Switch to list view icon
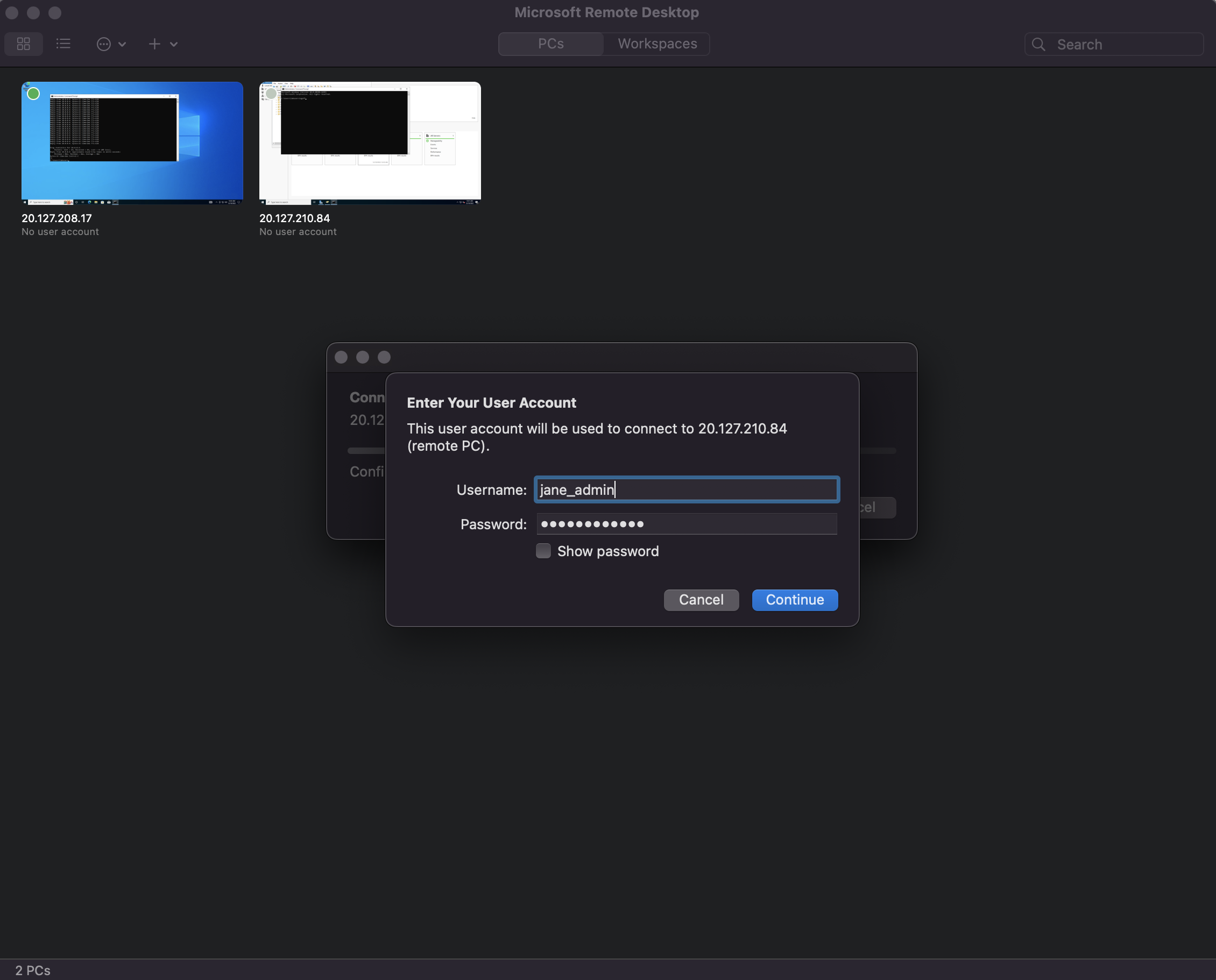The image size is (1216, 980). click(63, 44)
